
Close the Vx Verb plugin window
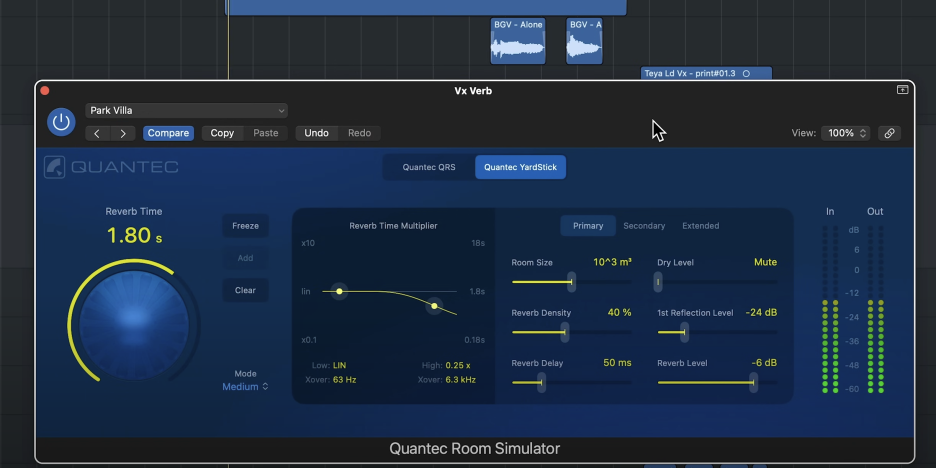point(45,91)
